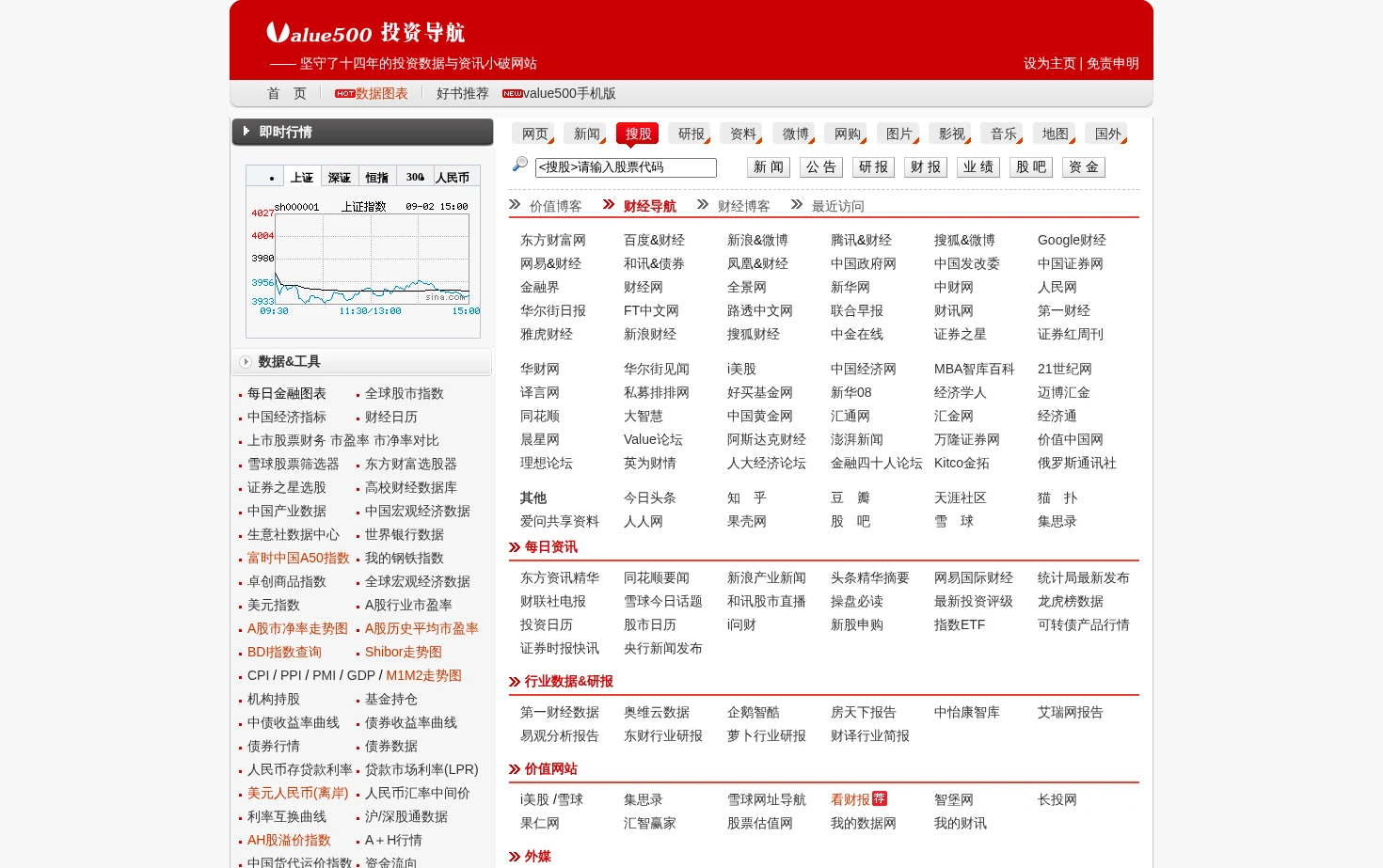The image size is (1383, 868).
Task: Switch to 最近访问 section tab
Action: [838, 206]
